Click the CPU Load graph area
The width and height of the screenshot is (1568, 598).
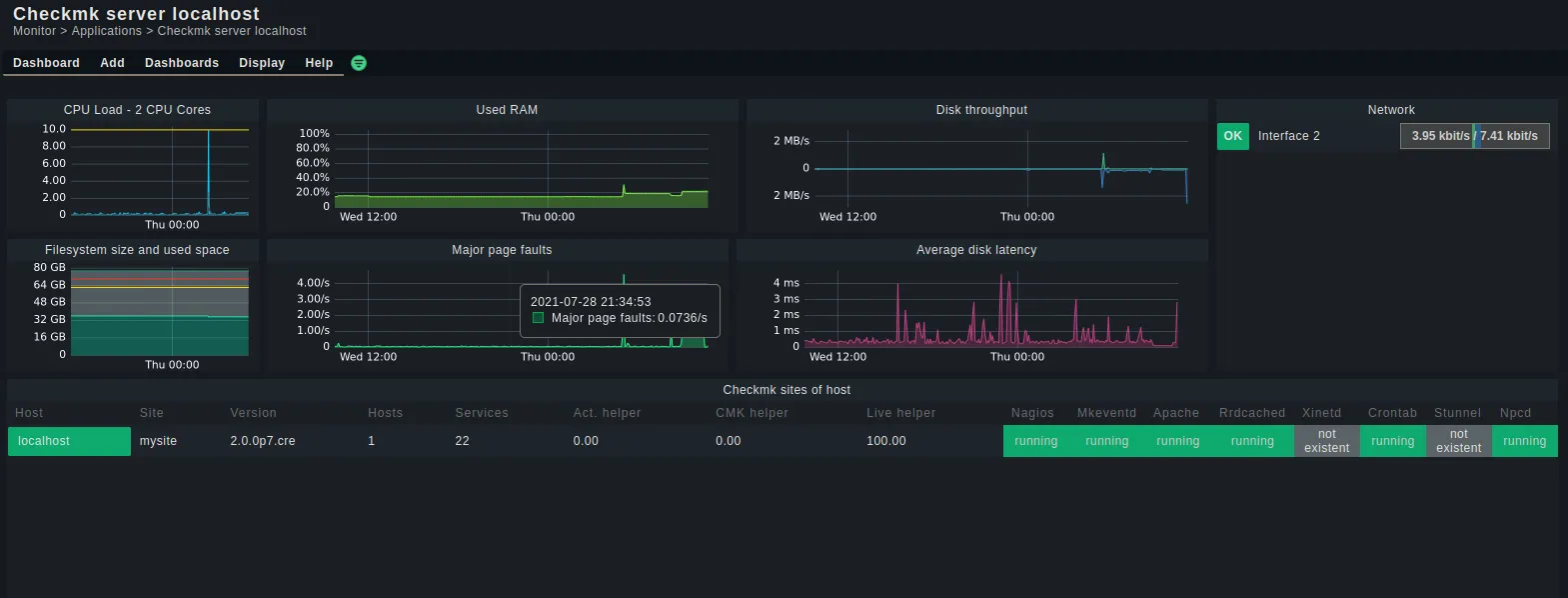pos(160,172)
